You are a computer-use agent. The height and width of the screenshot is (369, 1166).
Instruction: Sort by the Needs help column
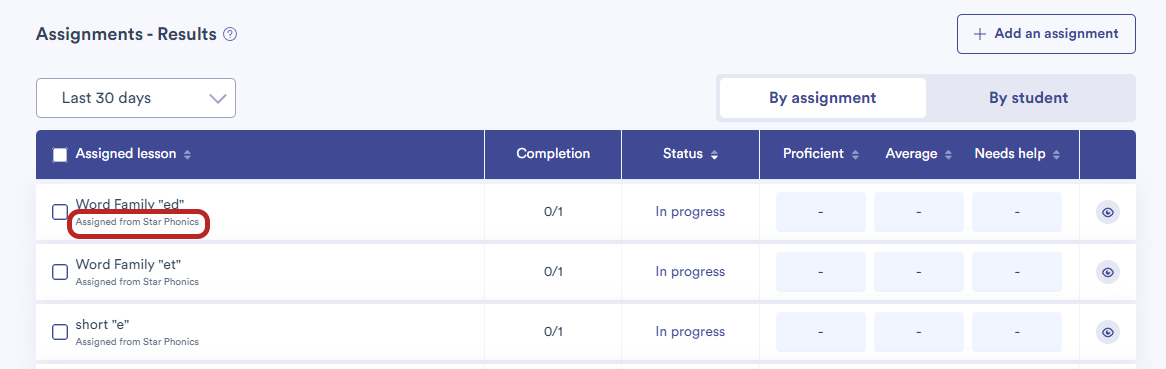[x=1056, y=155]
